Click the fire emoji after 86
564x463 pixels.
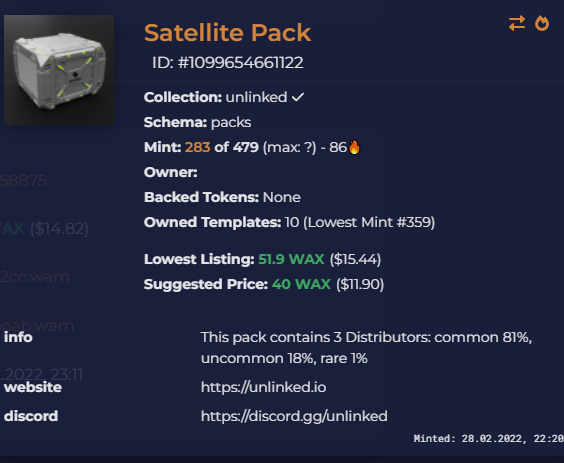tap(354, 147)
